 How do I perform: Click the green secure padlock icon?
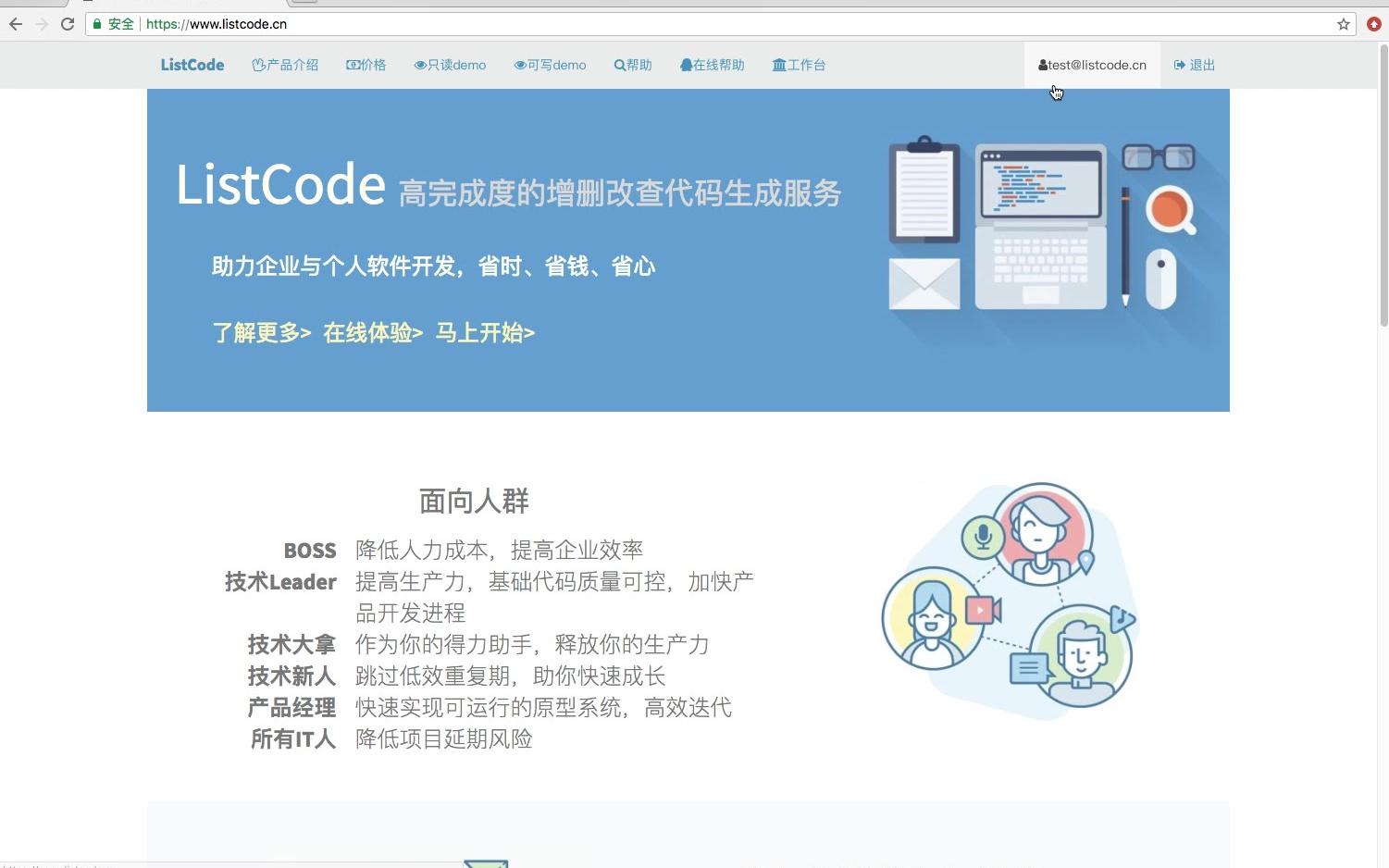click(x=97, y=24)
